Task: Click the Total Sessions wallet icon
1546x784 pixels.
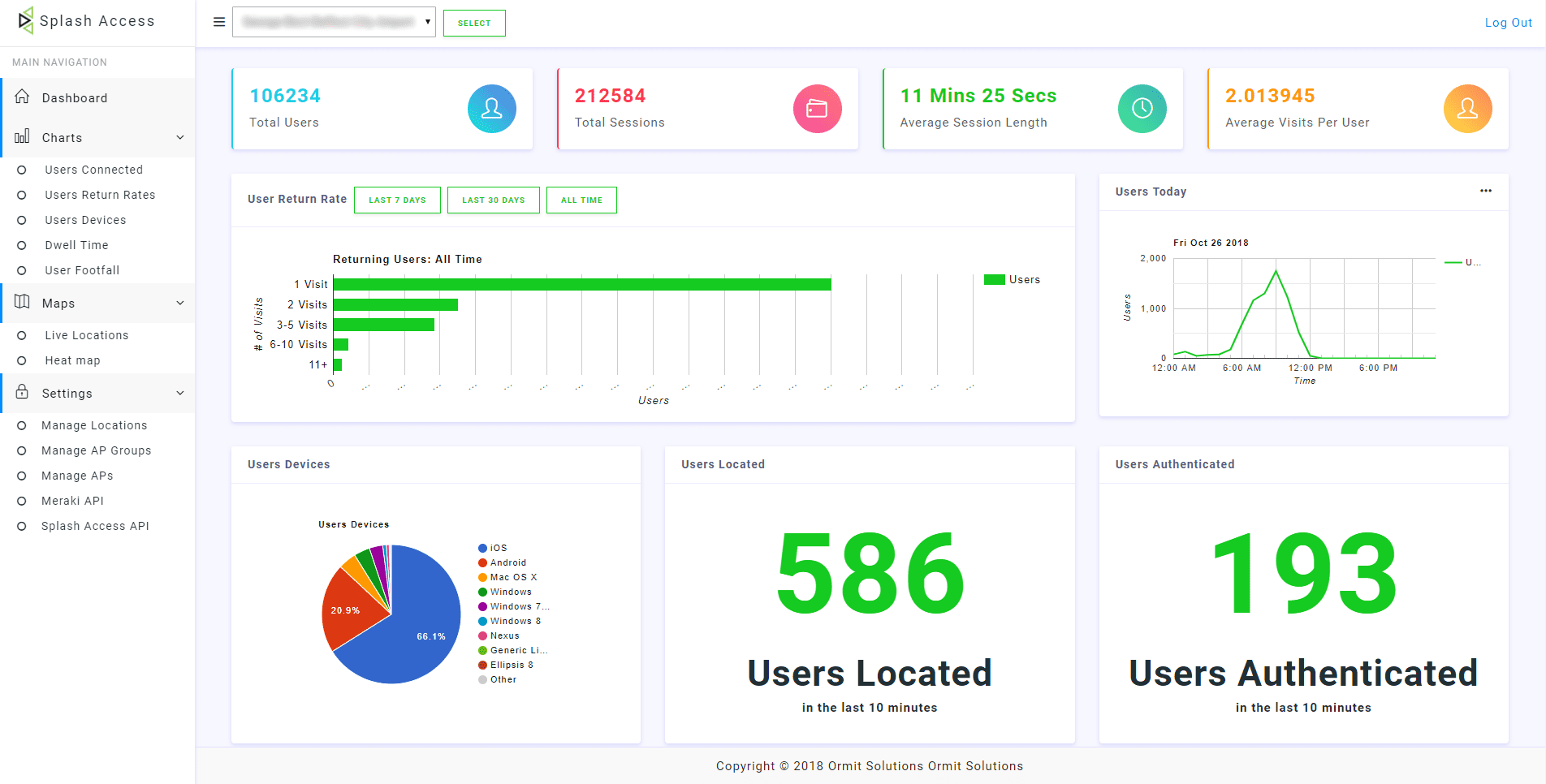Action: click(817, 108)
